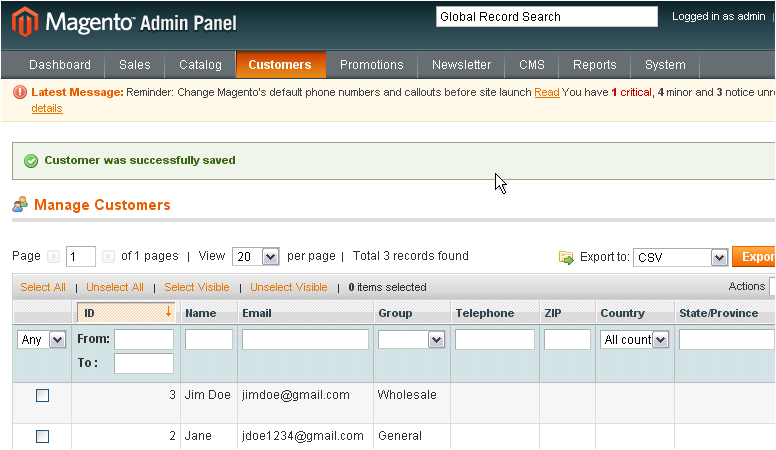The height and width of the screenshot is (450, 776).
Task: Sort by Email column header
Action: 257,313
